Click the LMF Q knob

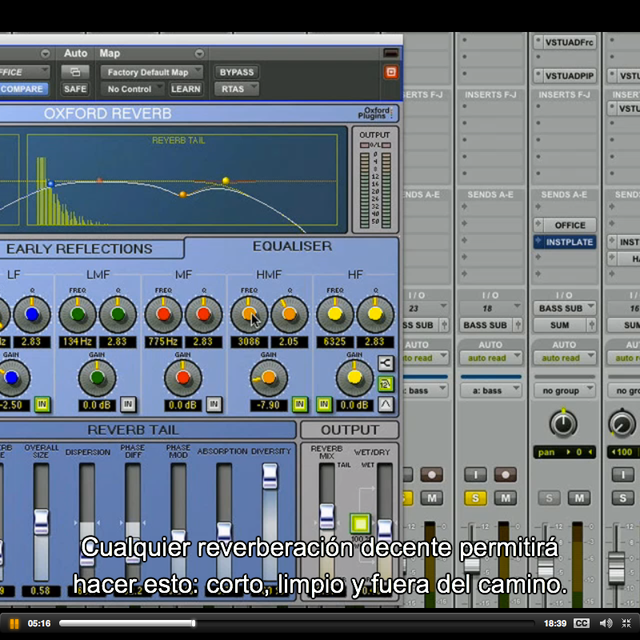[118, 314]
